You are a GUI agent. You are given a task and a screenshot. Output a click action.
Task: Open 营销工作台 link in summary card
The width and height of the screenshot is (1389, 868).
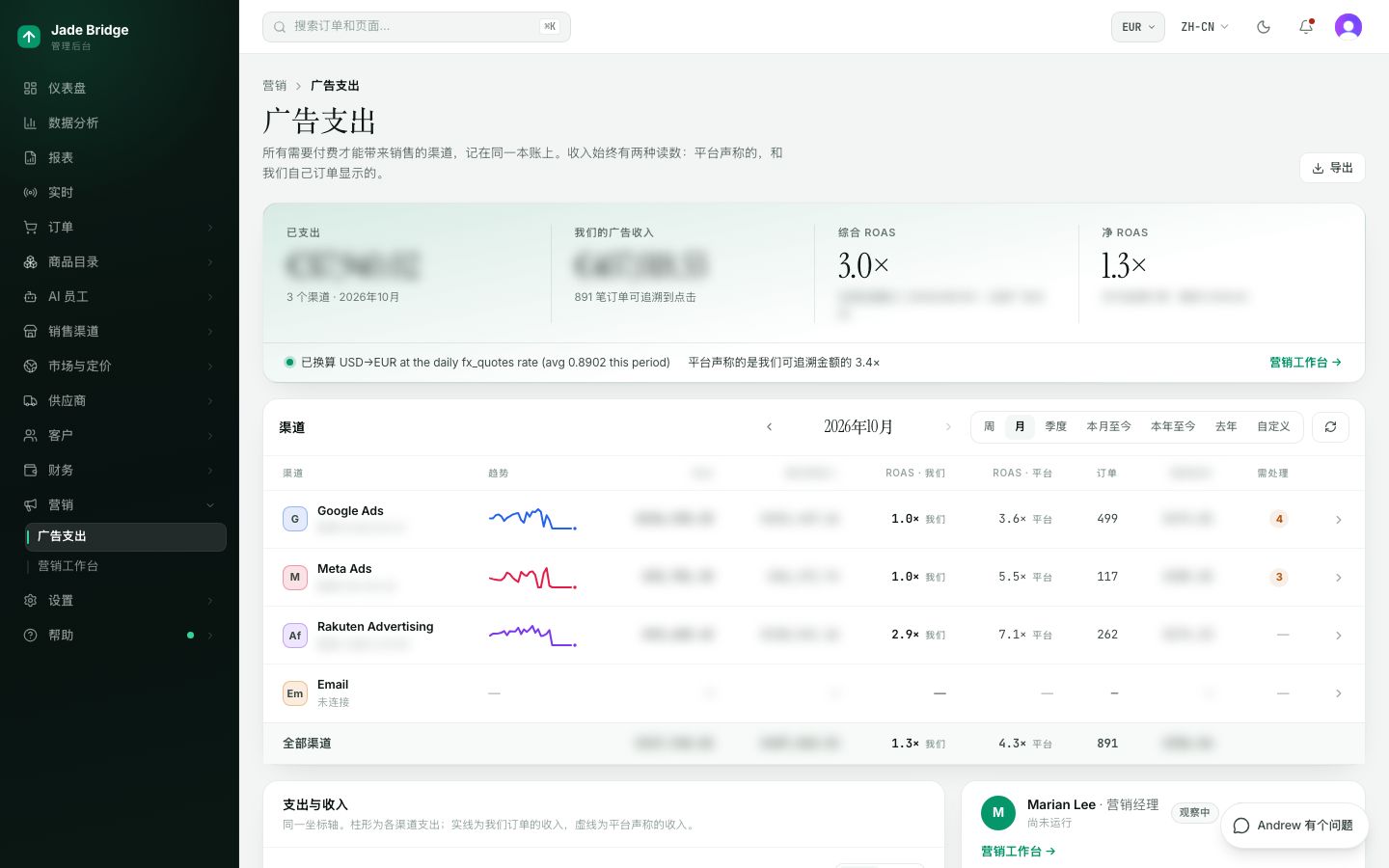(1305, 363)
